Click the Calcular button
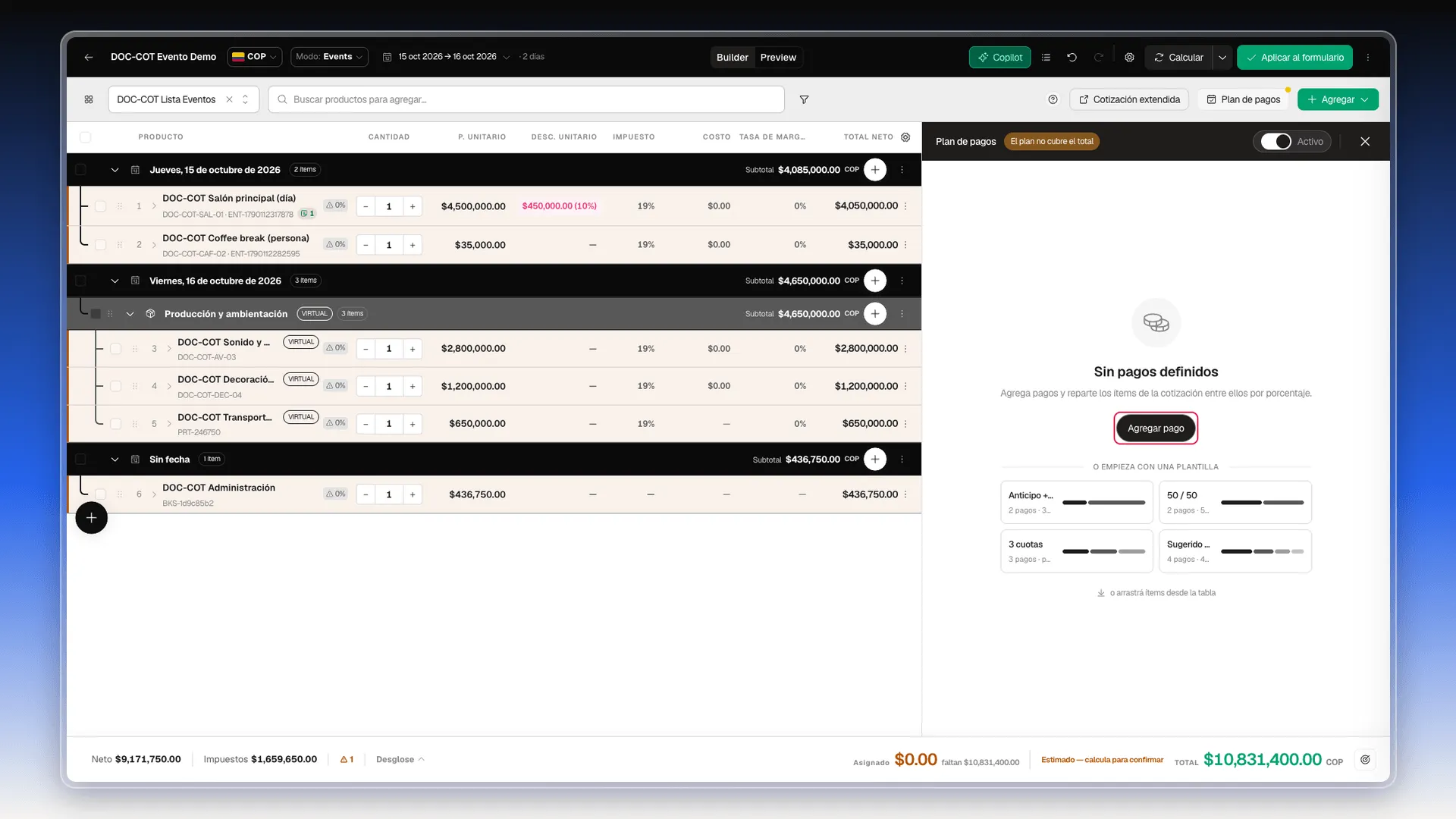Viewport: 1456px width, 819px height. (1178, 57)
